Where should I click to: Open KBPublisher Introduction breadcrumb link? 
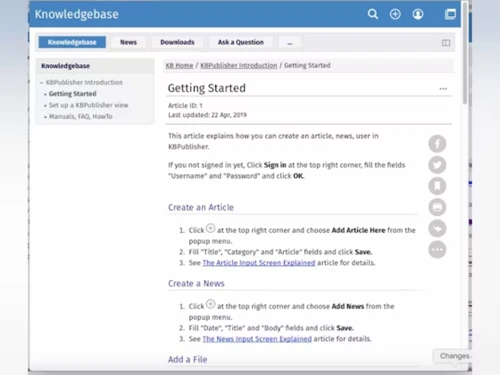(239, 65)
